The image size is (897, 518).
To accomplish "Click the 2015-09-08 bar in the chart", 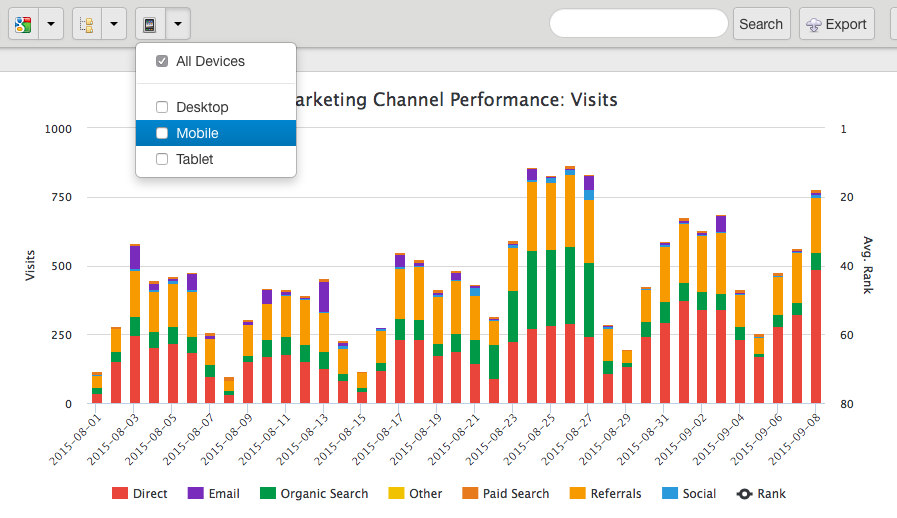I will 816,300.
